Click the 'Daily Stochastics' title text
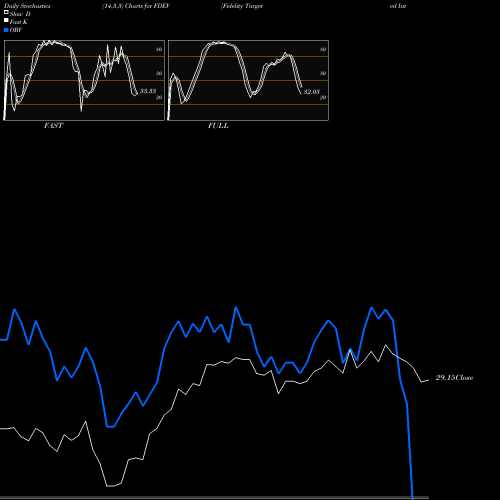The height and width of the screenshot is (500, 500). pyautogui.click(x=27, y=6)
